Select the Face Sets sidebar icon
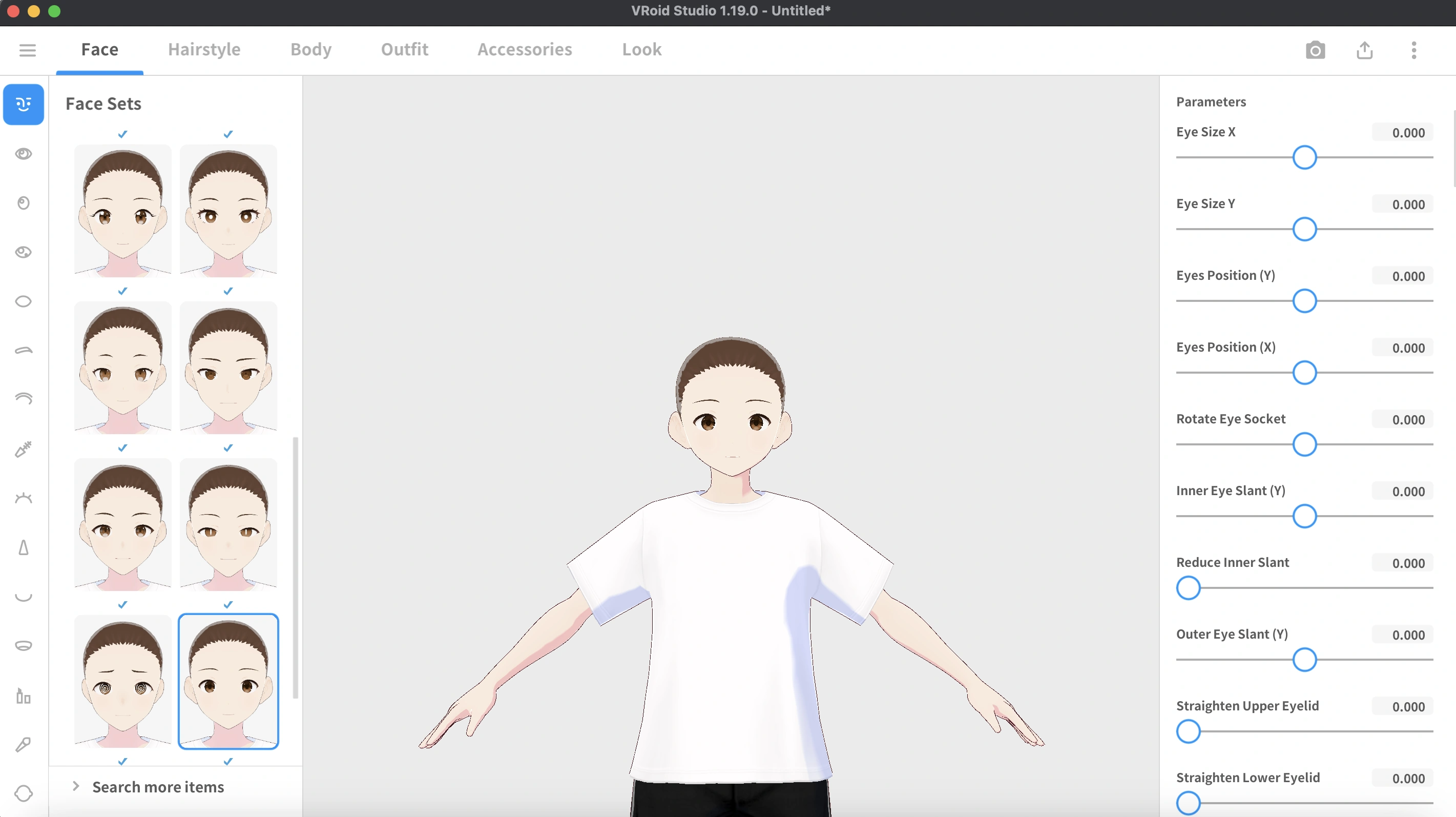The width and height of the screenshot is (1456, 817). click(23, 105)
